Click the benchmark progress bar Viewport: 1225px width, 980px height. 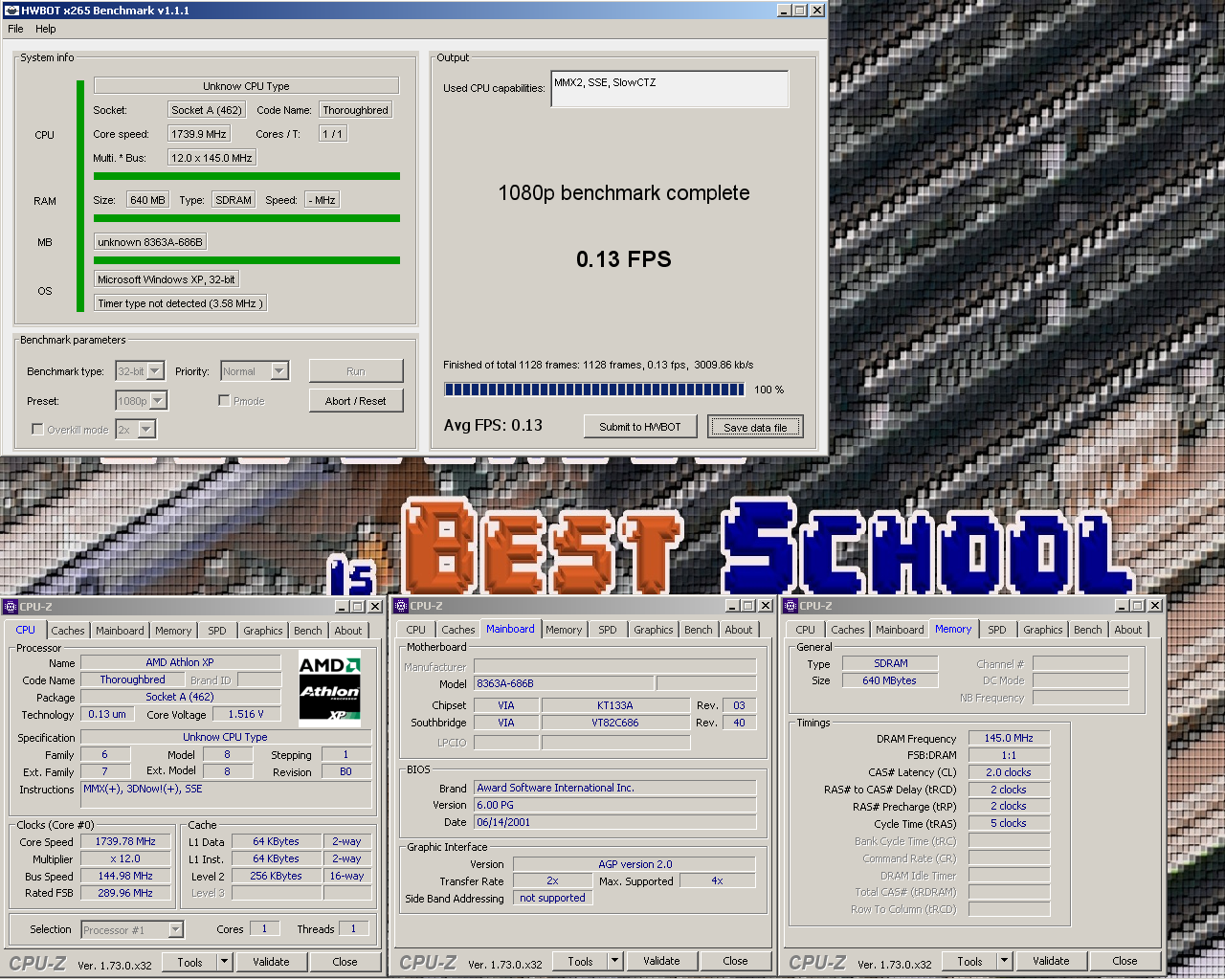(x=594, y=390)
